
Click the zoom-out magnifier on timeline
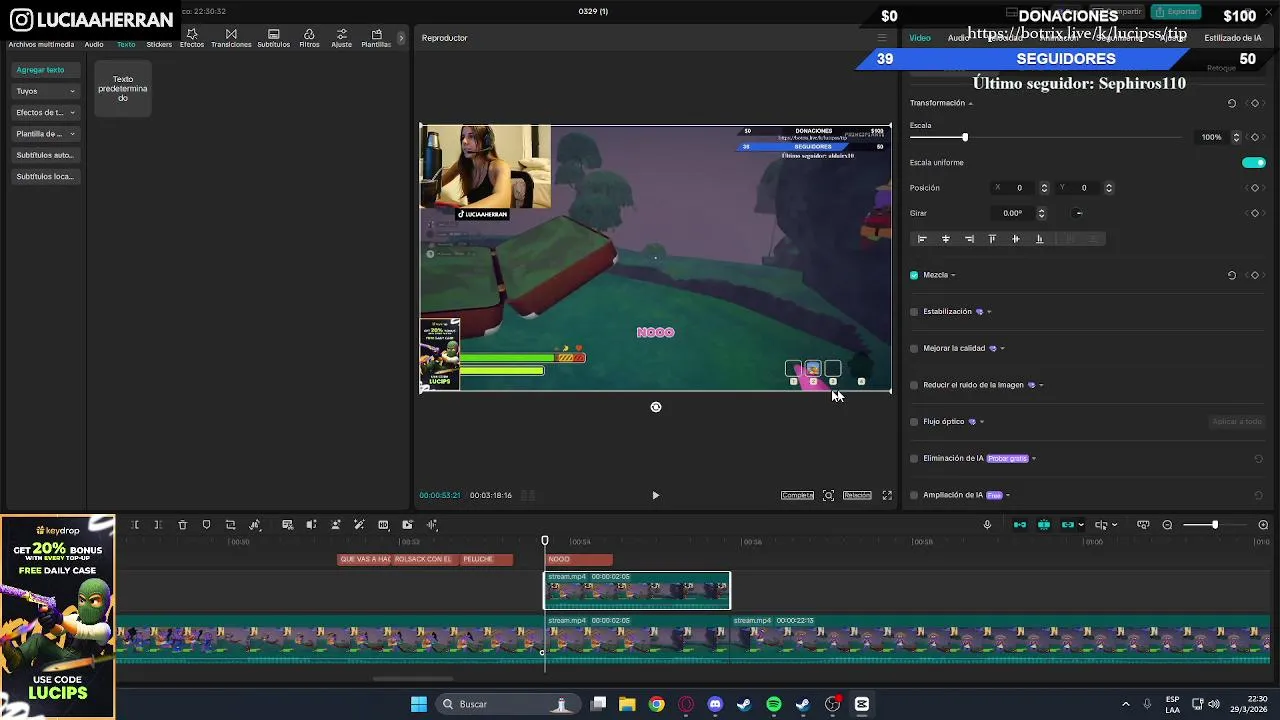[x=1167, y=525]
